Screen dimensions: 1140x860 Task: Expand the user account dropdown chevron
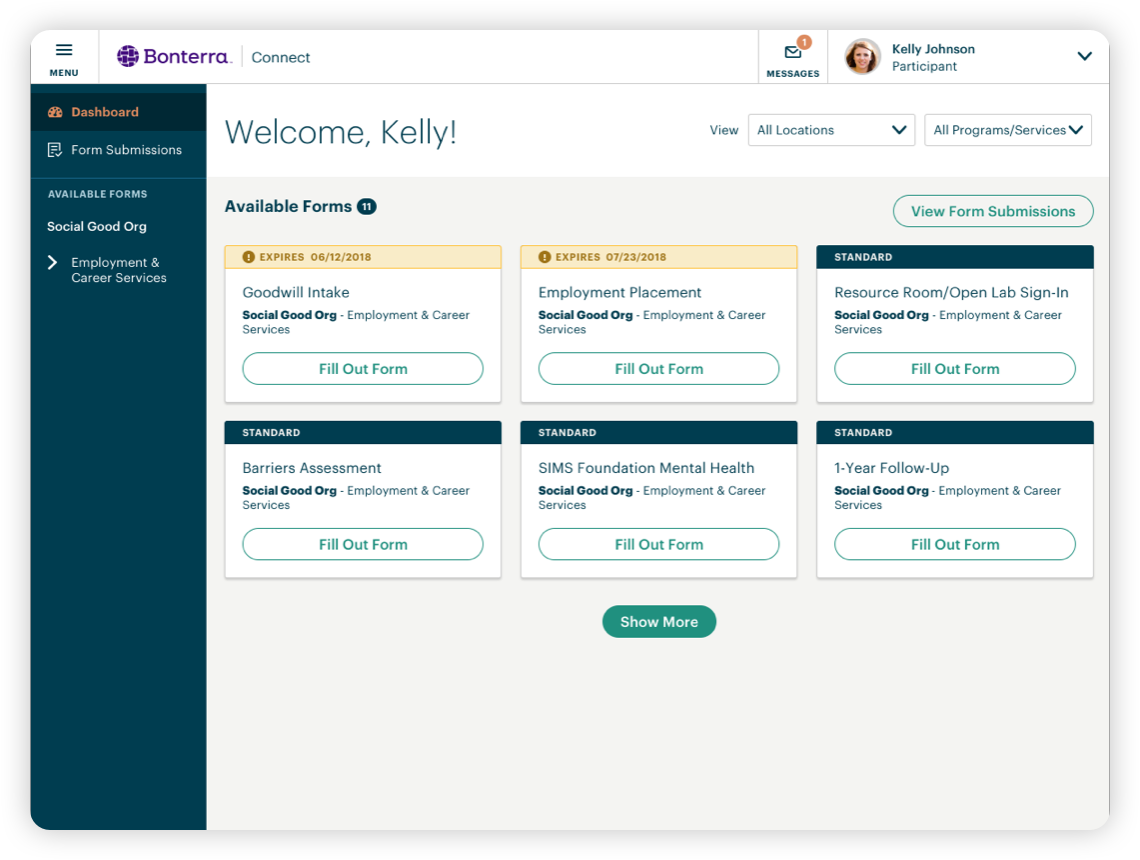click(x=1084, y=57)
